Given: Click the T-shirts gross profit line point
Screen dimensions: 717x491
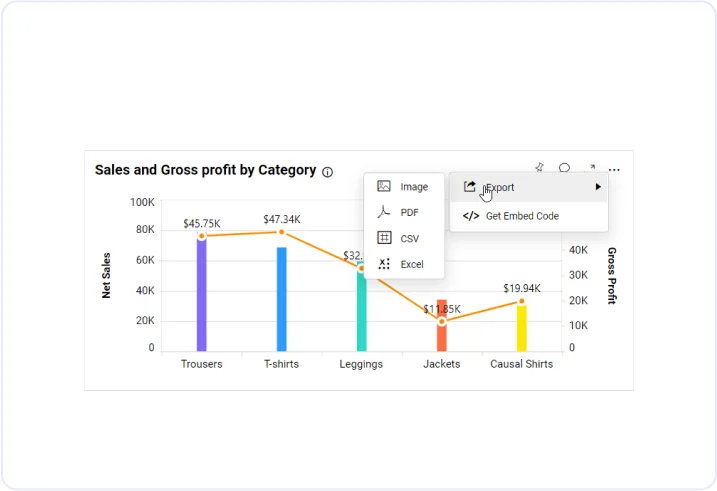Looking at the screenshot, I should click(x=282, y=232).
